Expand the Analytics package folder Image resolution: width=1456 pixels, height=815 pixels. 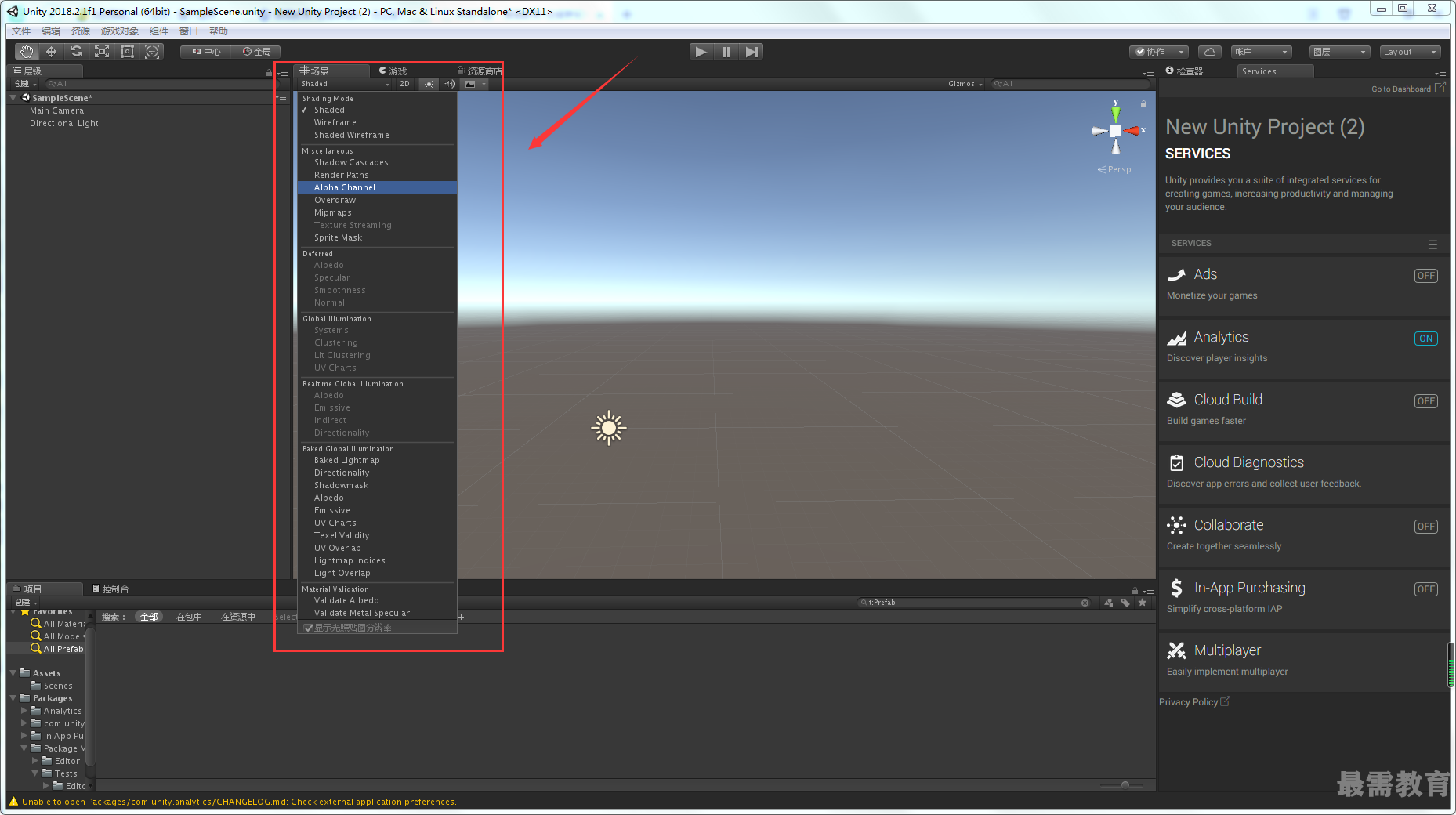tap(24, 711)
